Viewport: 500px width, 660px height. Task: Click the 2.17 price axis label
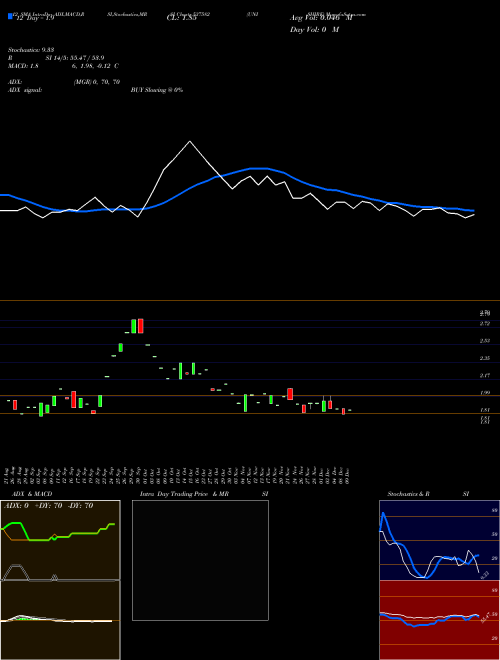coord(484,375)
